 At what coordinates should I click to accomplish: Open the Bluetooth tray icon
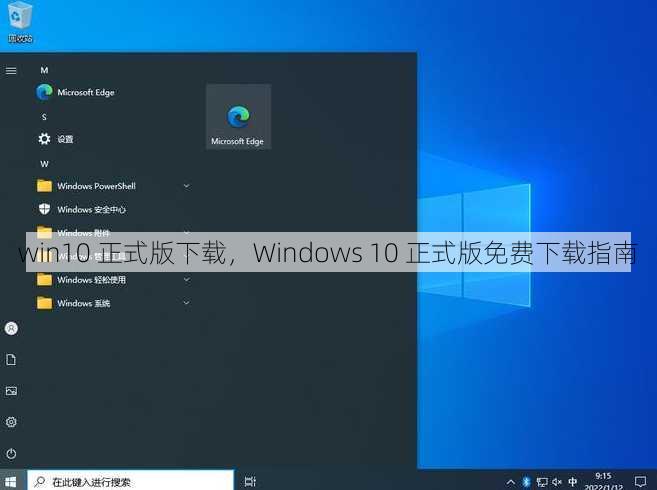coord(526,482)
